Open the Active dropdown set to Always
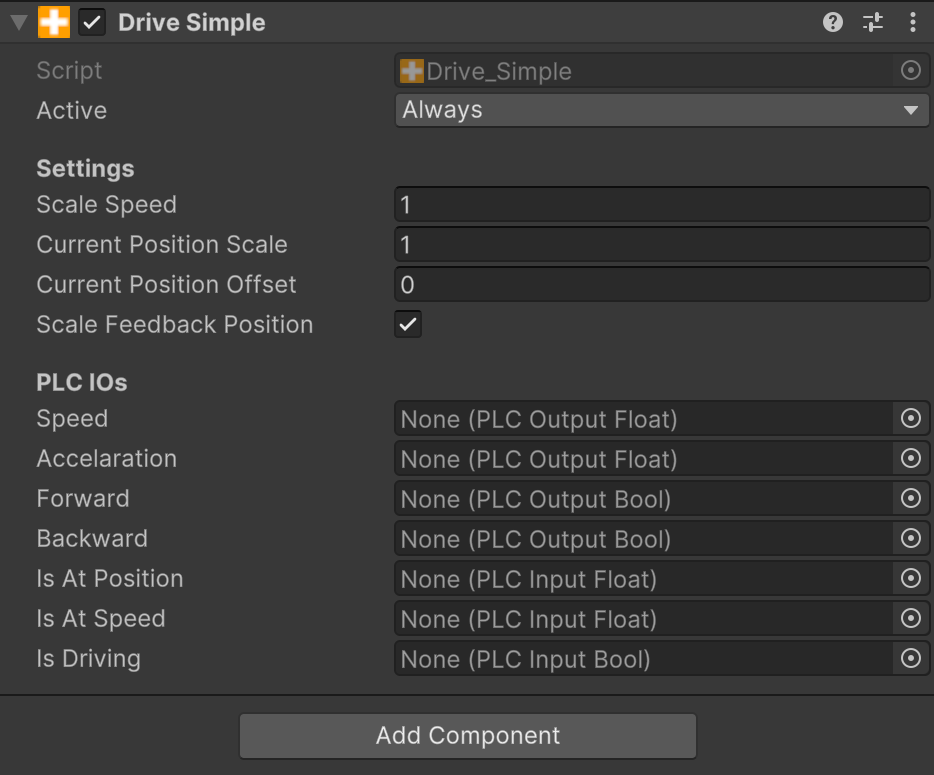The image size is (934, 775). tap(662, 110)
